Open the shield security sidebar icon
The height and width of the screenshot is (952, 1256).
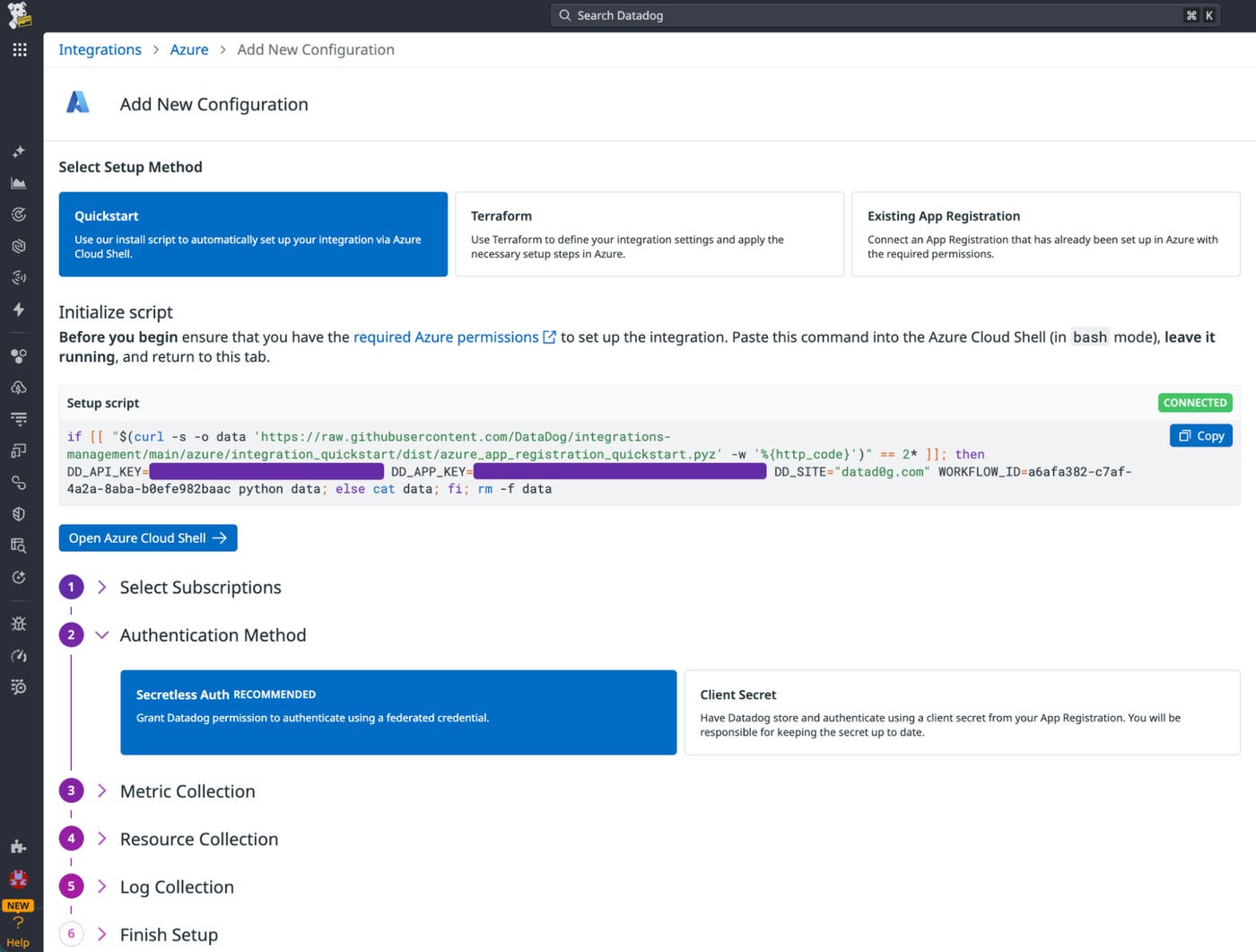coord(19,514)
